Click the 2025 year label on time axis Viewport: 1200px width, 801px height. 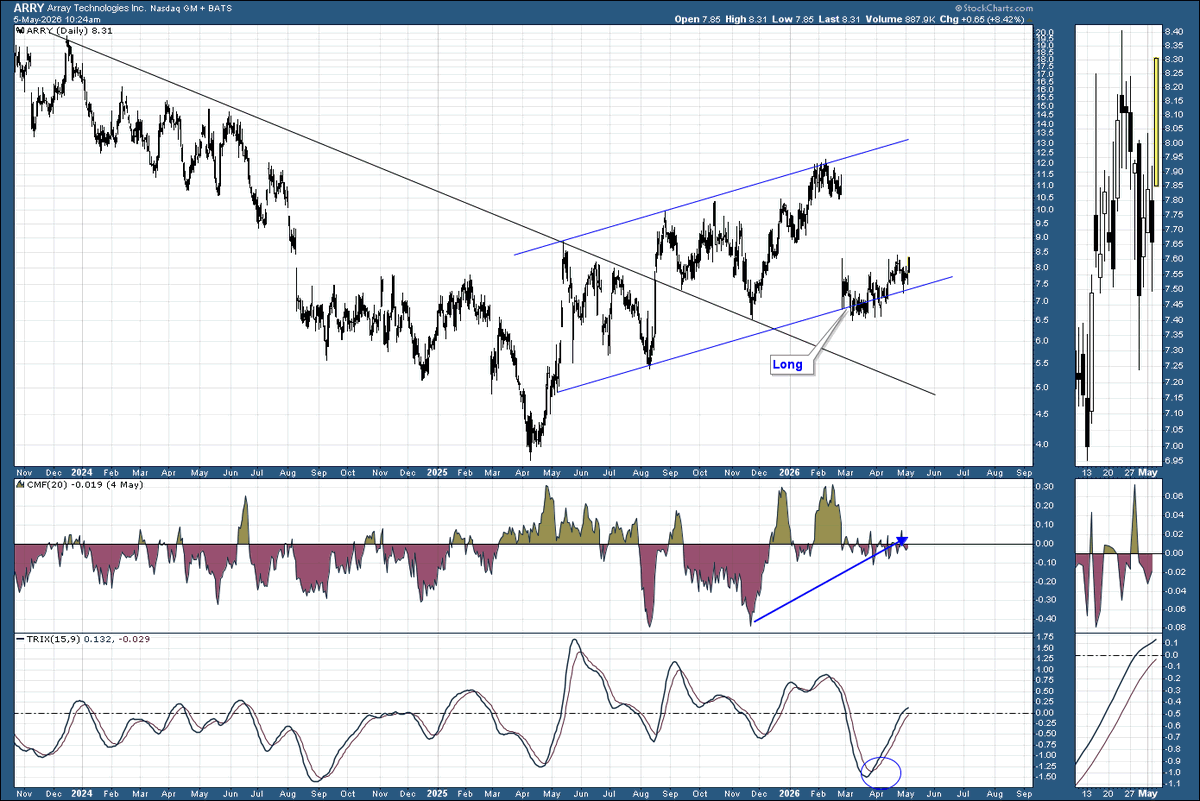tap(436, 470)
